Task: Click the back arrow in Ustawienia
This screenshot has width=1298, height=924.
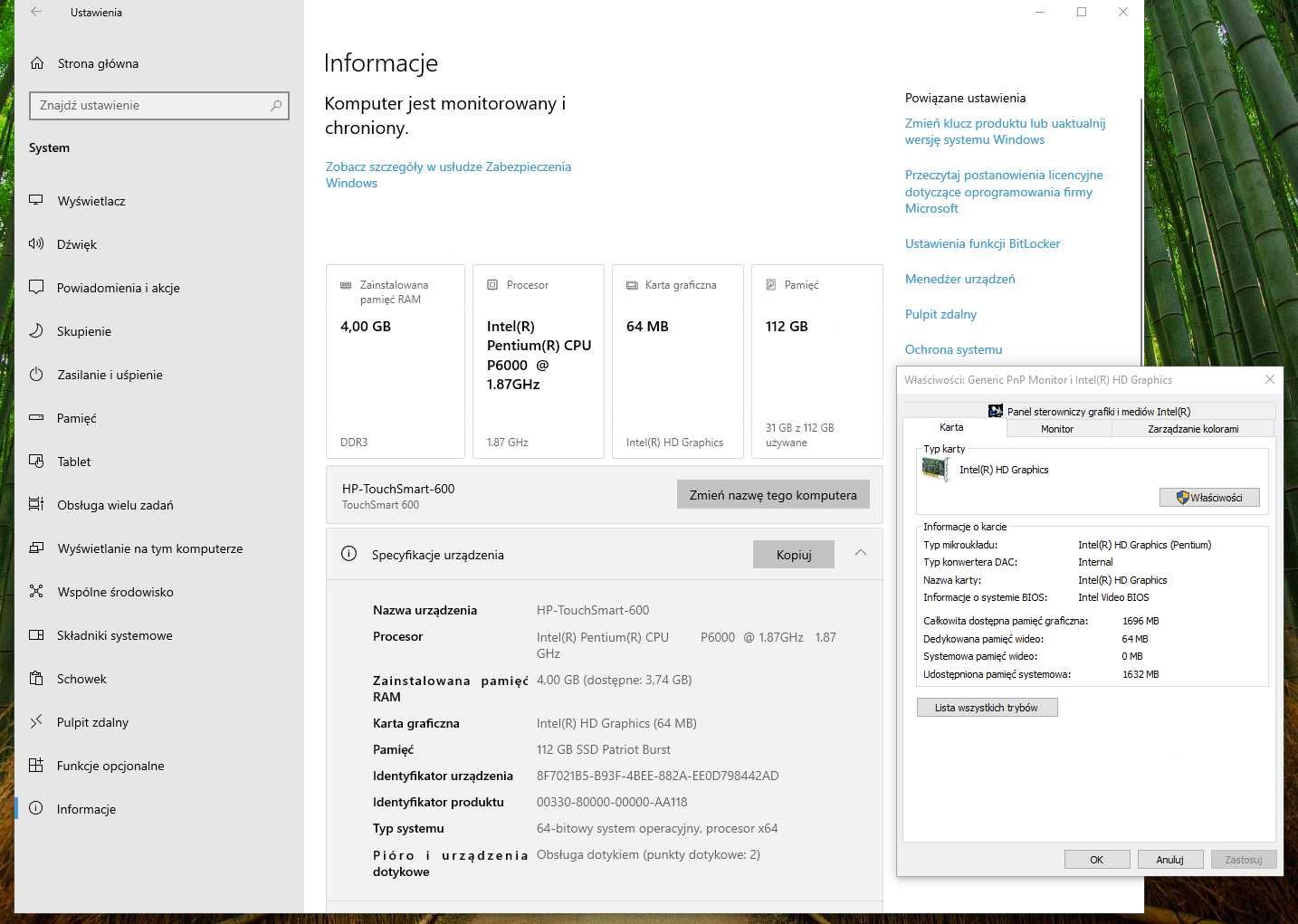Action: coord(36,12)
